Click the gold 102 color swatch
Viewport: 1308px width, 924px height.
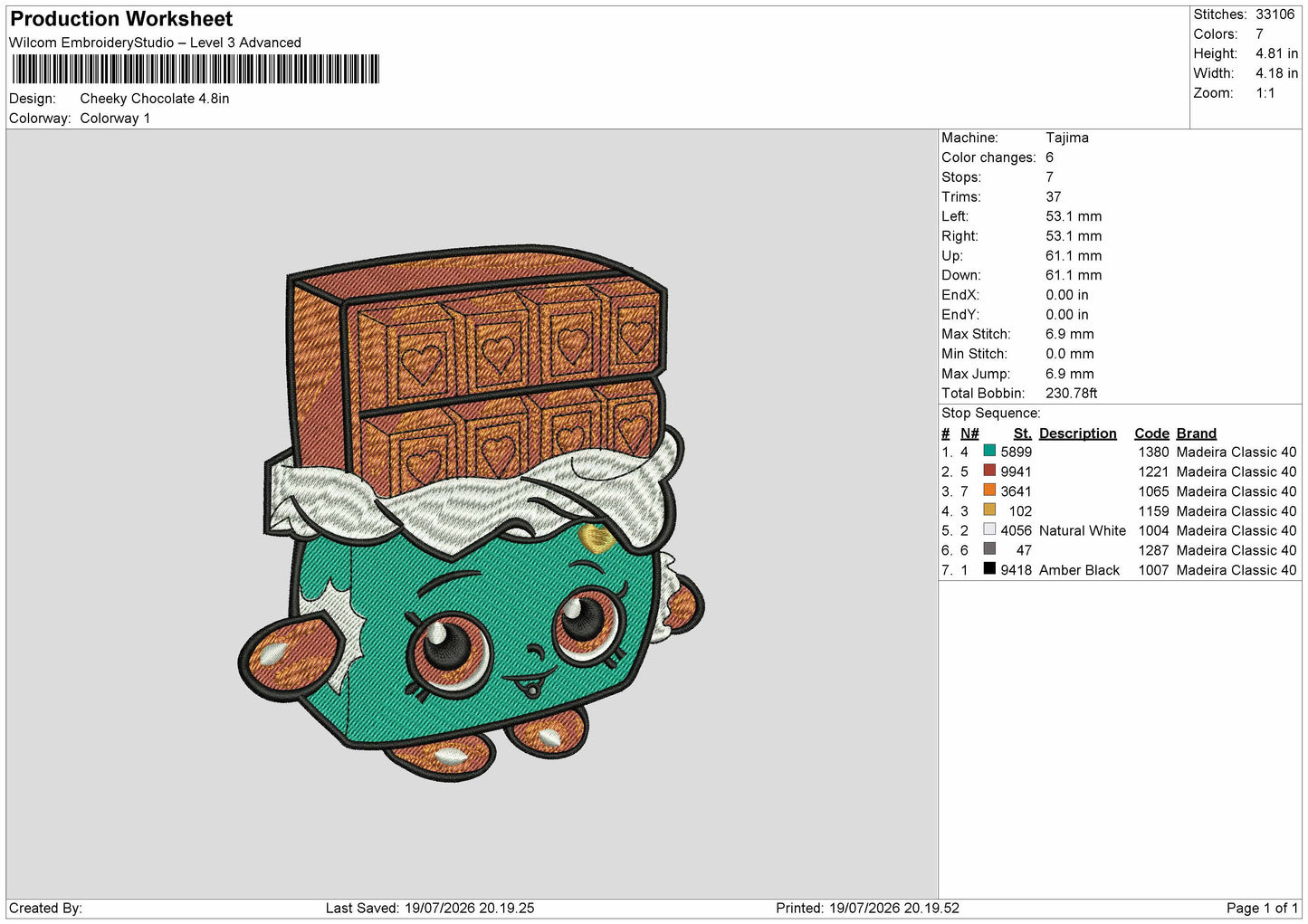coord(989,510)
